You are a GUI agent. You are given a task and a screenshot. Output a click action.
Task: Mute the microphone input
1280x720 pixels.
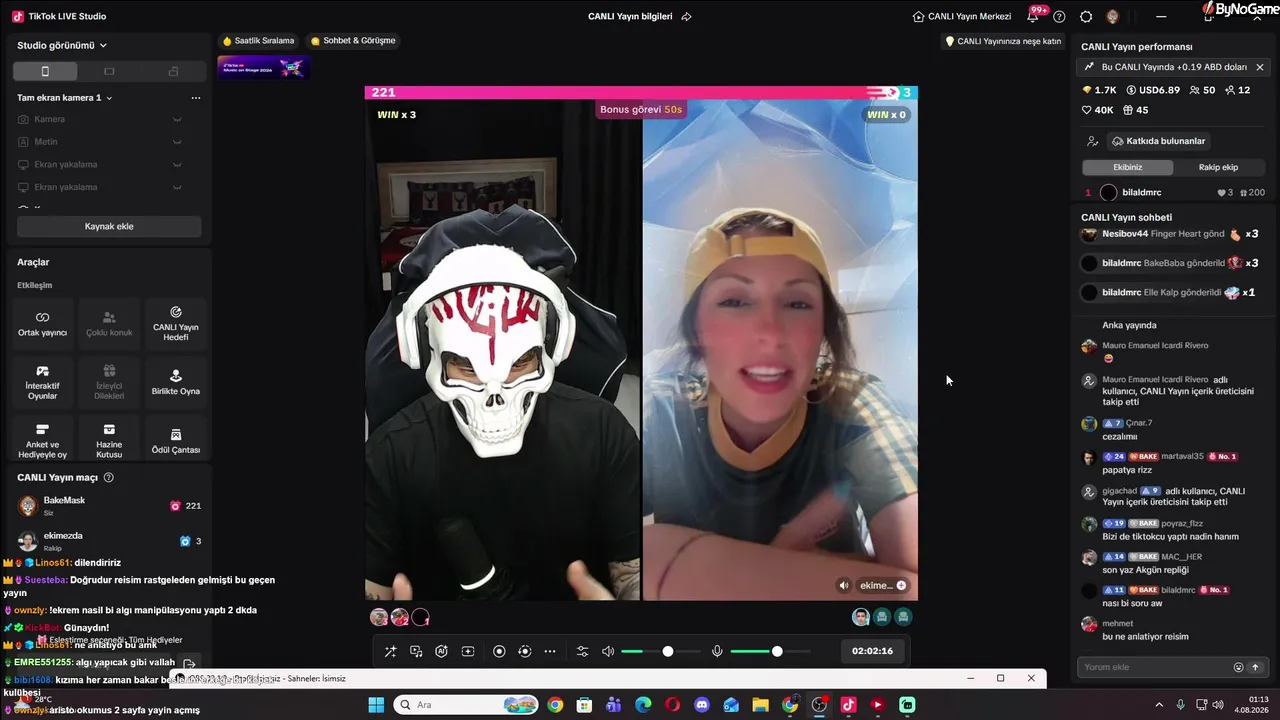pyautogui.click(x=717, y=652)
